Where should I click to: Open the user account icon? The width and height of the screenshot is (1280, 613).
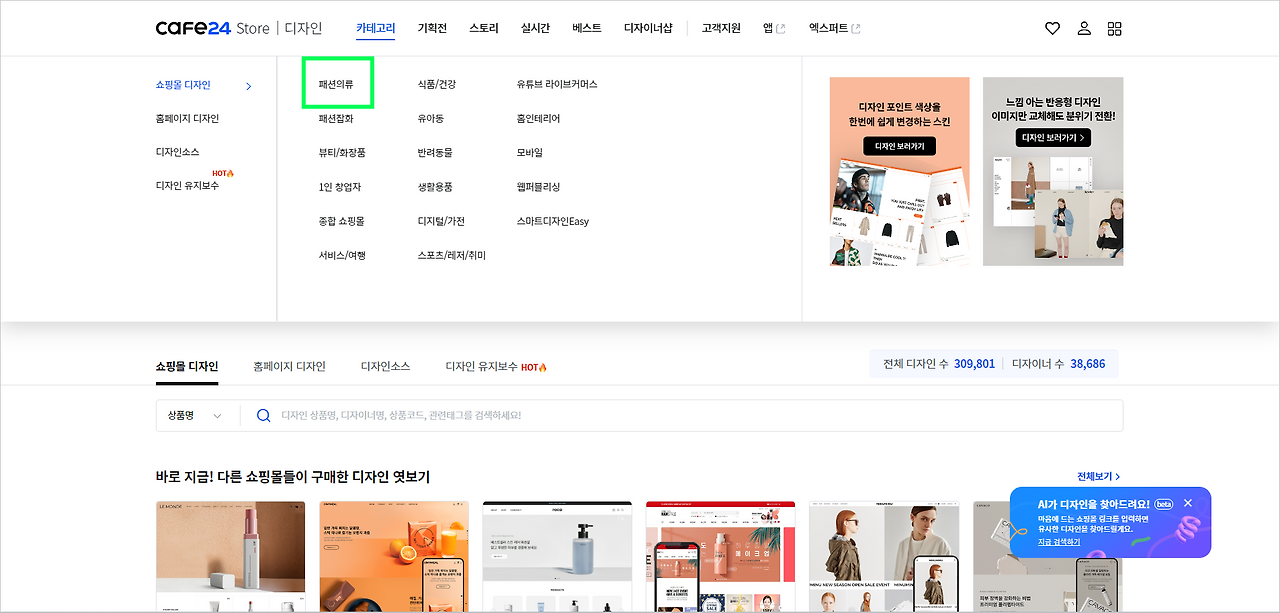tap(1084, 29)
